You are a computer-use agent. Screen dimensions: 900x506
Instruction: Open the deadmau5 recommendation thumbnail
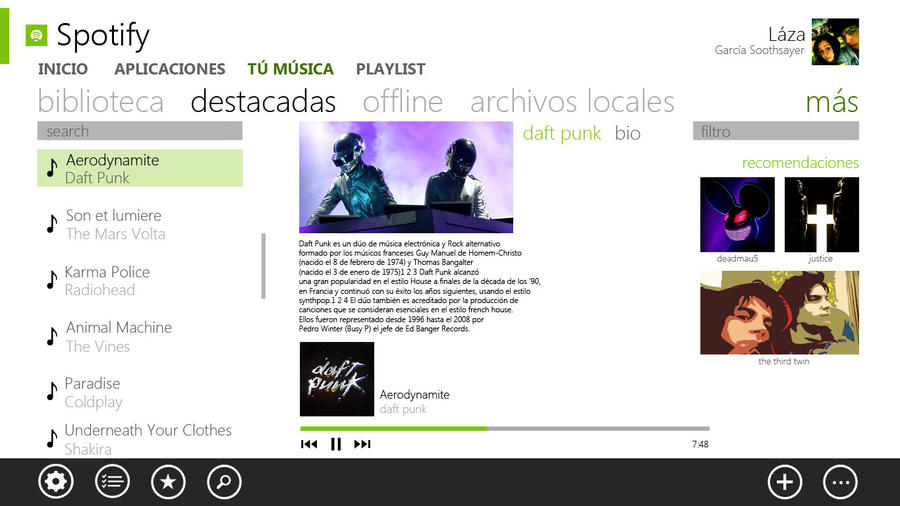point(737,215)
